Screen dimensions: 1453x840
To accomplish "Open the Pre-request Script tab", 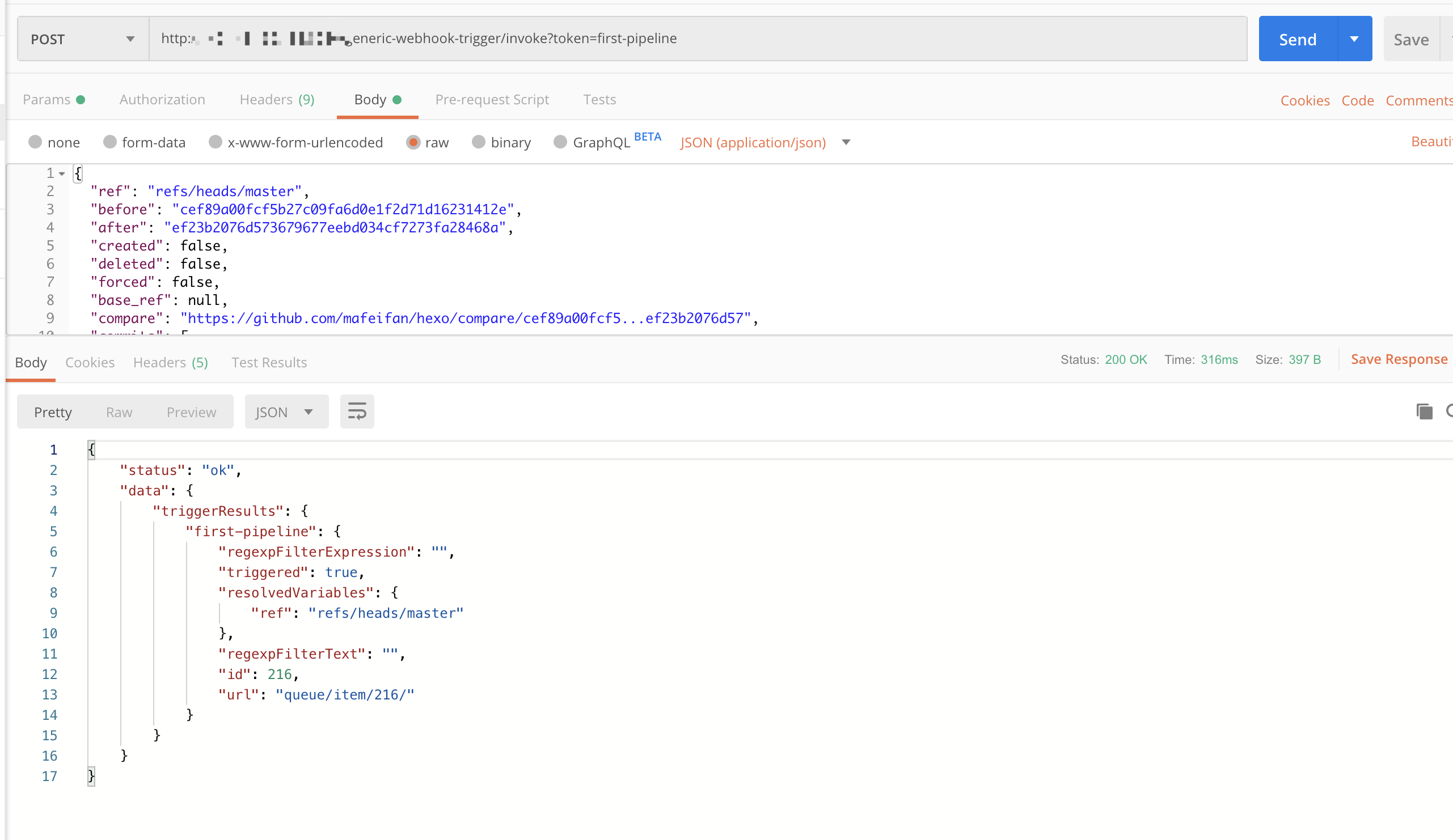I will point(492,100).
